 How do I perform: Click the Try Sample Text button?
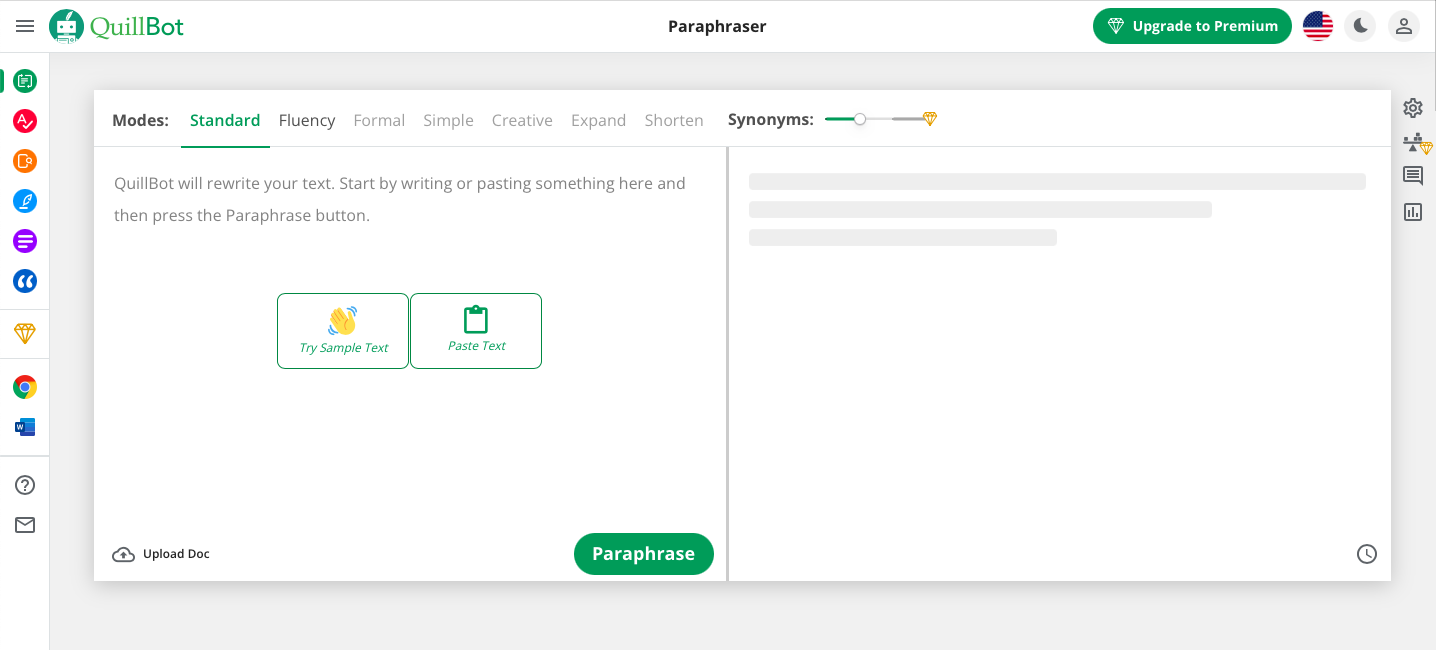[343, 331]
